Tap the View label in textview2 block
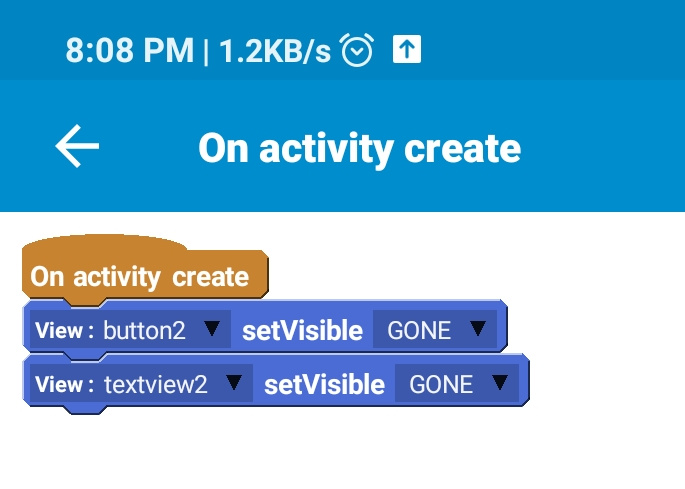This screenshot has width=685, height=489. (63, 384)
